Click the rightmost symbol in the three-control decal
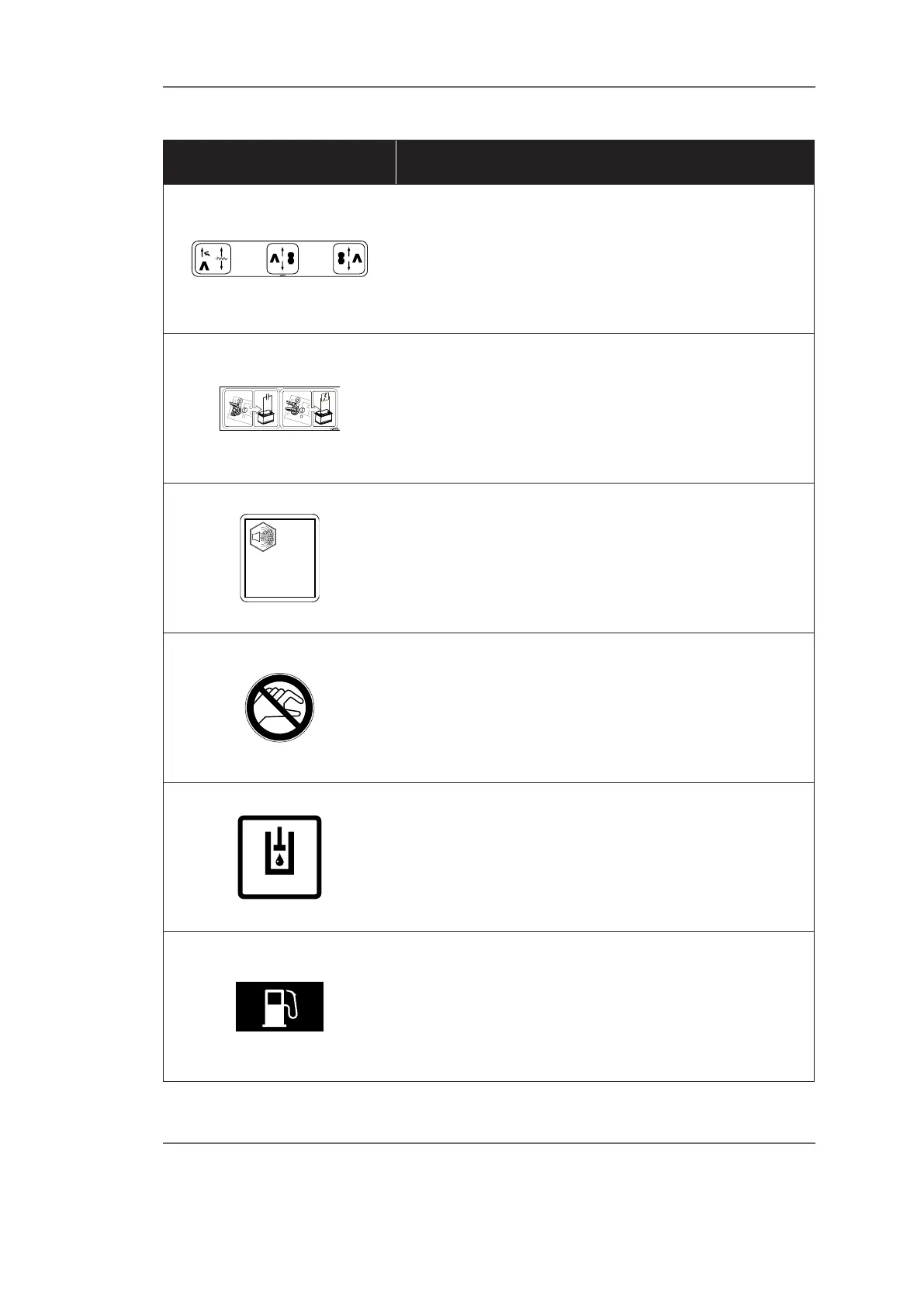Image resolution: width=924 pixels, height=1307 pixels. pyautogui.click(x=349, y=259)
